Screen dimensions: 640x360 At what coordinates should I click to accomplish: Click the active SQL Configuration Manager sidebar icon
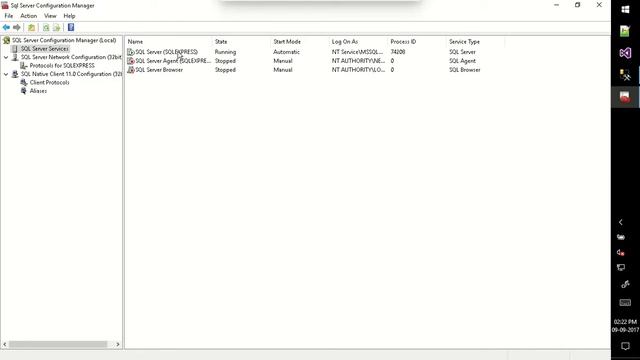(x=625, y=97)
